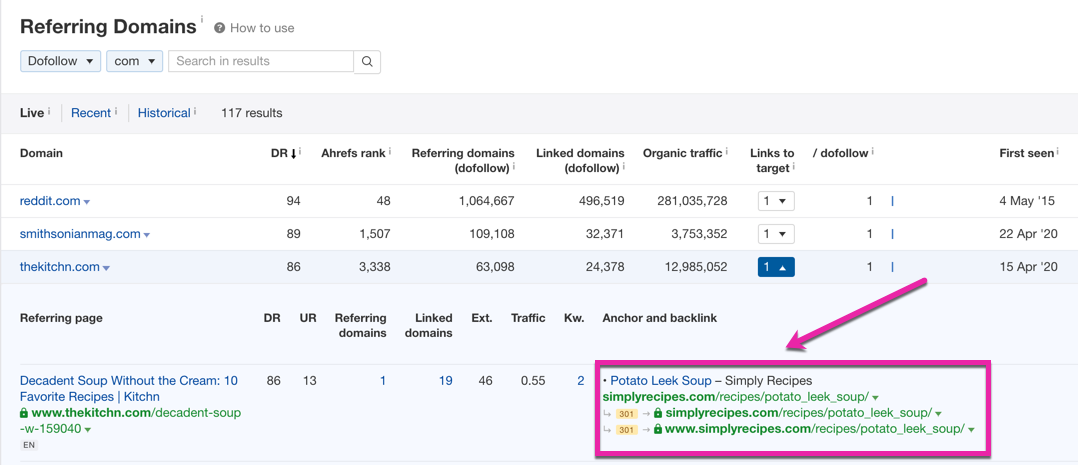
Task: Click the info icon next to Recent tab
Action: [116, 111]
